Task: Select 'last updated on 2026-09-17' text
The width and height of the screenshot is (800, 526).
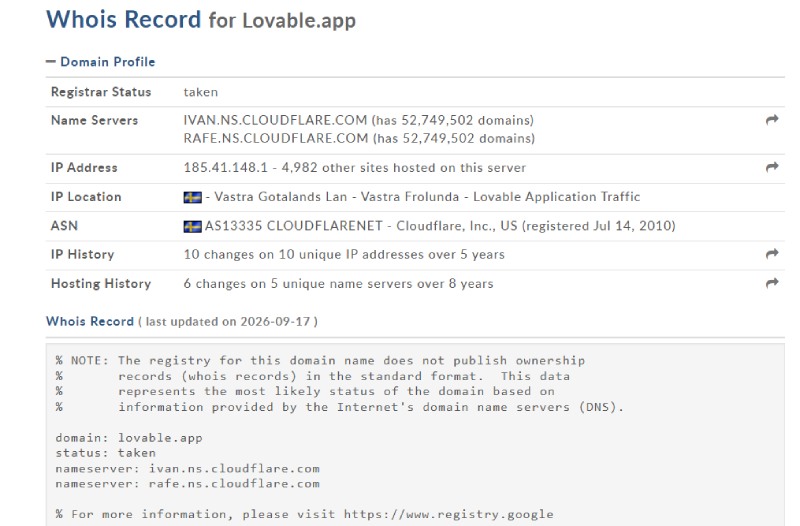Action: (228, 322)
